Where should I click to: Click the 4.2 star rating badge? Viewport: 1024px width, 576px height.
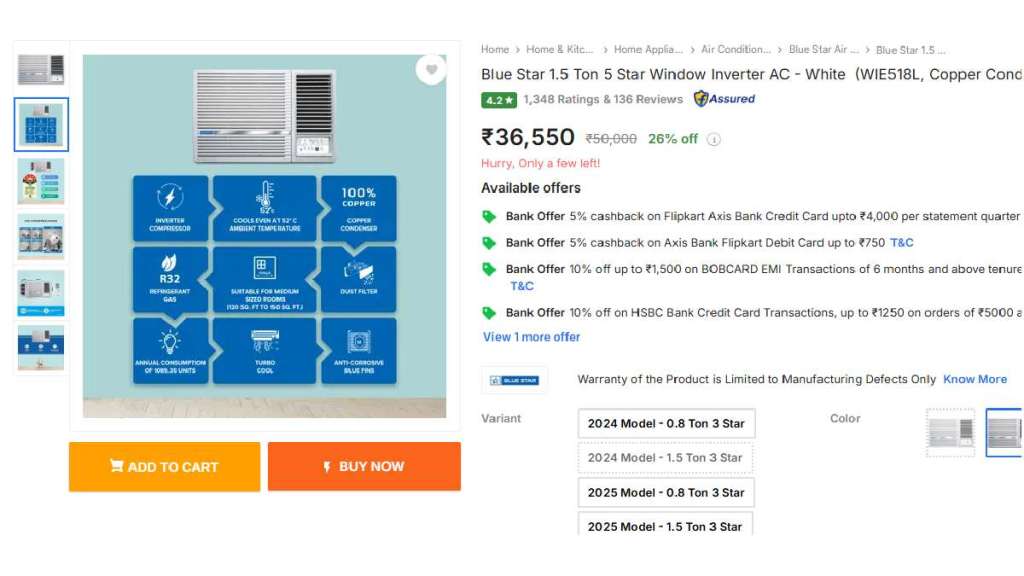499,100
